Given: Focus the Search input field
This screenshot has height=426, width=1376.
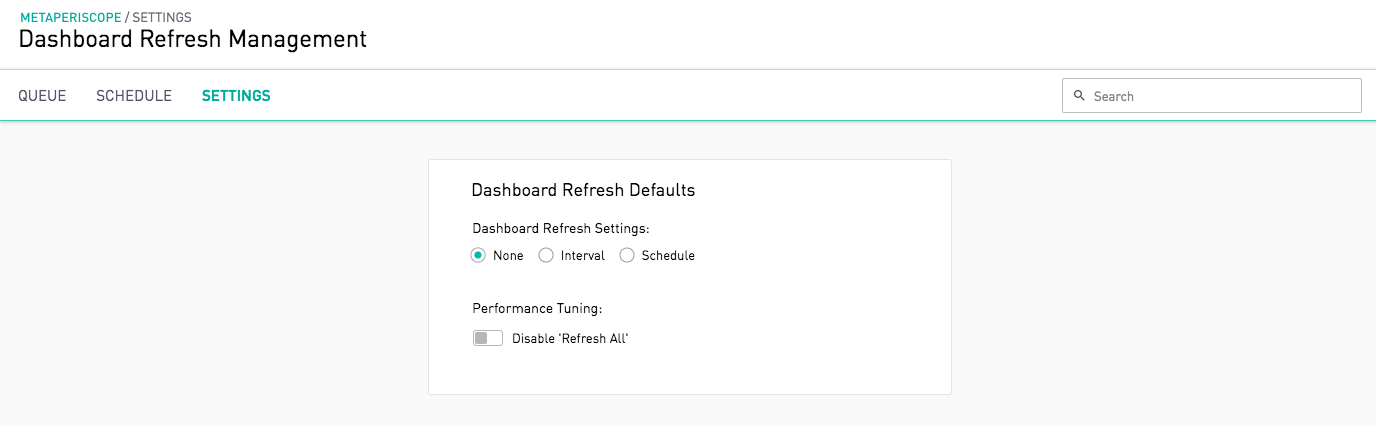Looking at the screenshot, I should click(x=1212, y=96).
